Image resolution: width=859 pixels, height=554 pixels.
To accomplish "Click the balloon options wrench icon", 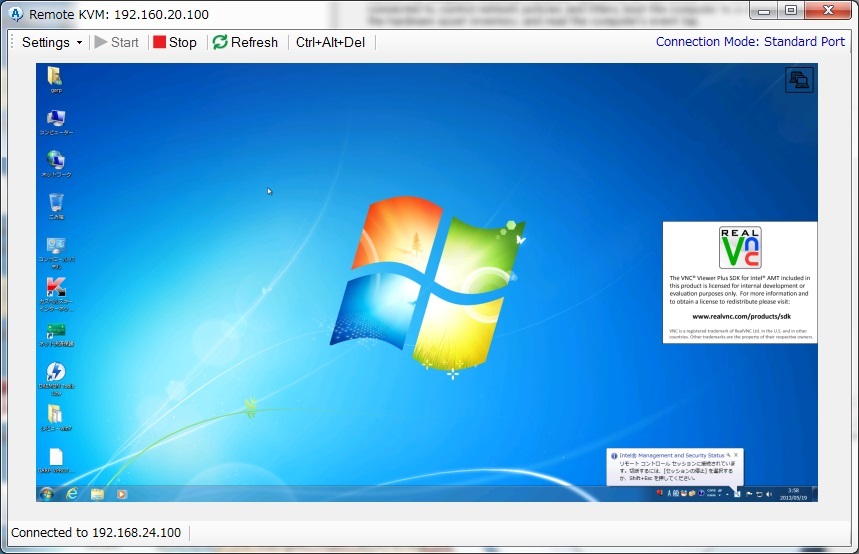I will tap(728, 455).
